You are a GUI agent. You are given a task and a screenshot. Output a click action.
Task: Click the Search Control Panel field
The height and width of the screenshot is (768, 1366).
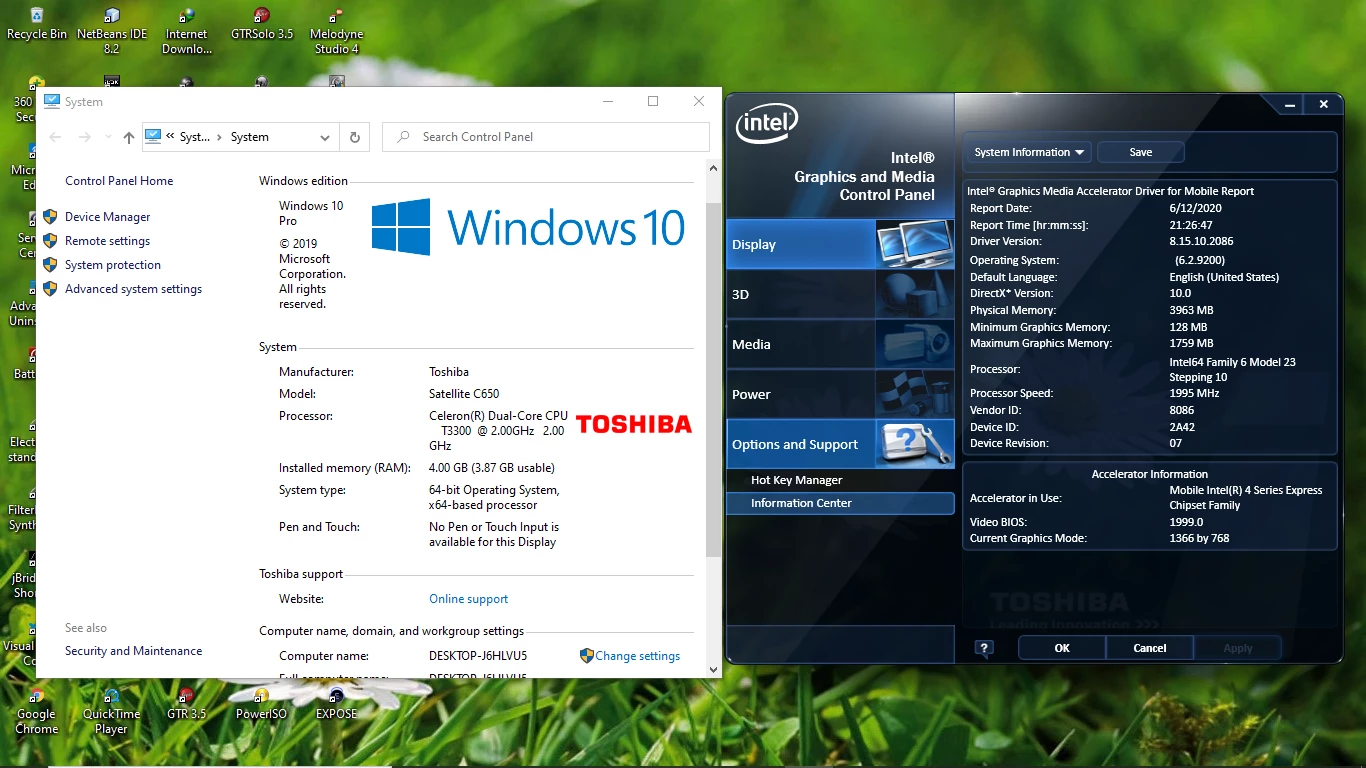tap(546, 137)
